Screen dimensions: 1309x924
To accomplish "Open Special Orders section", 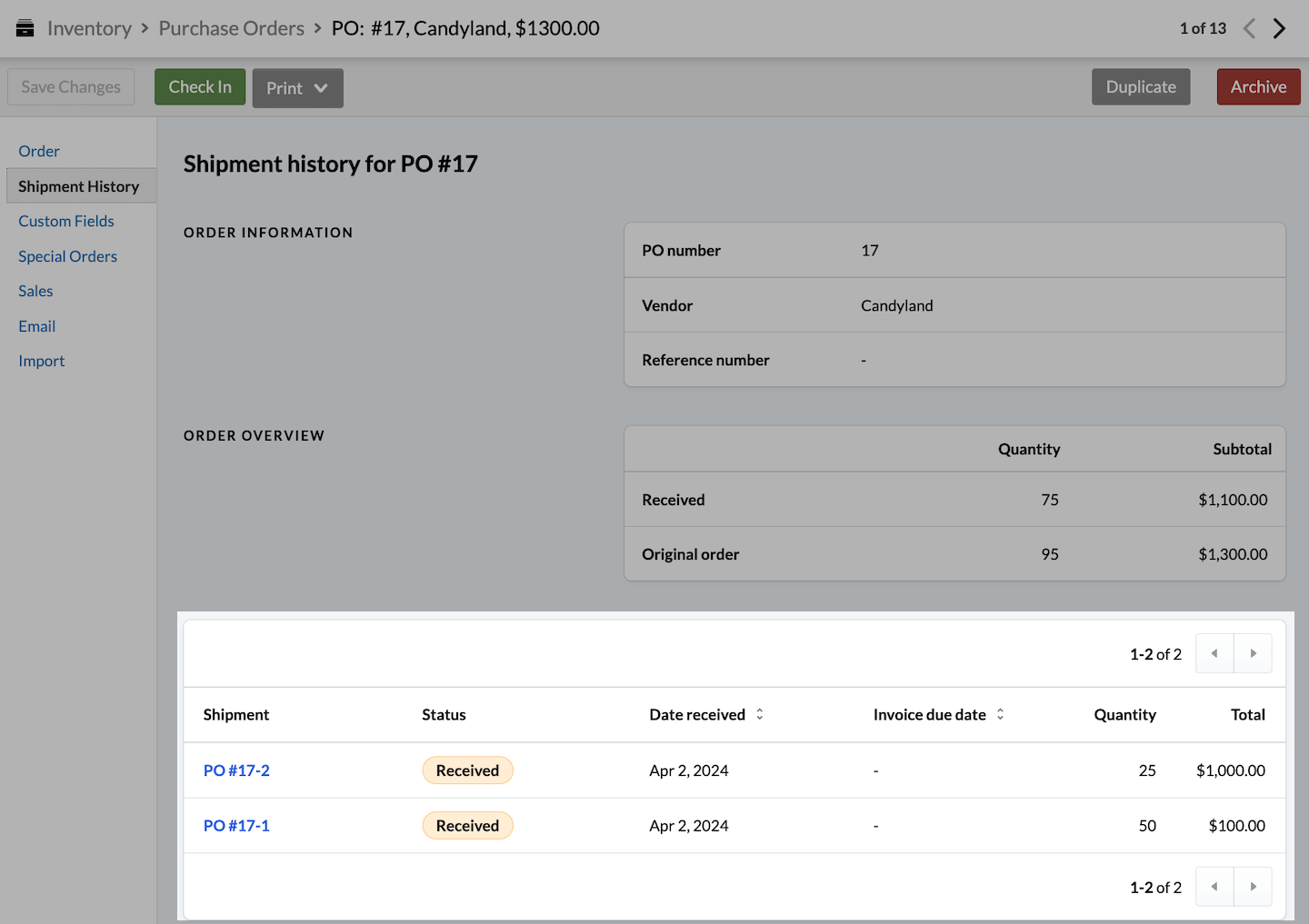I will tap(68, 256).
